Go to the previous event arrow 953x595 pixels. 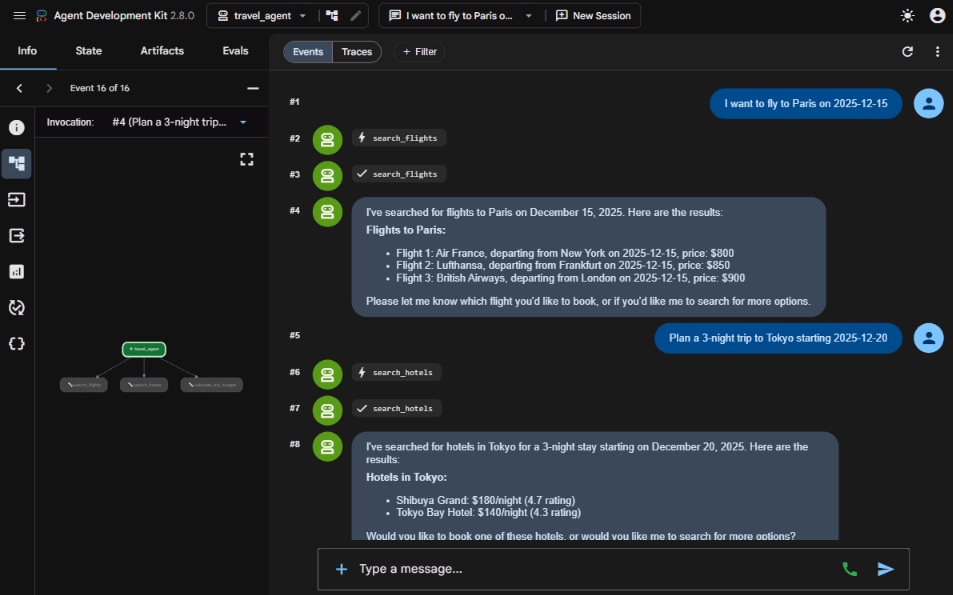point(19,88)
